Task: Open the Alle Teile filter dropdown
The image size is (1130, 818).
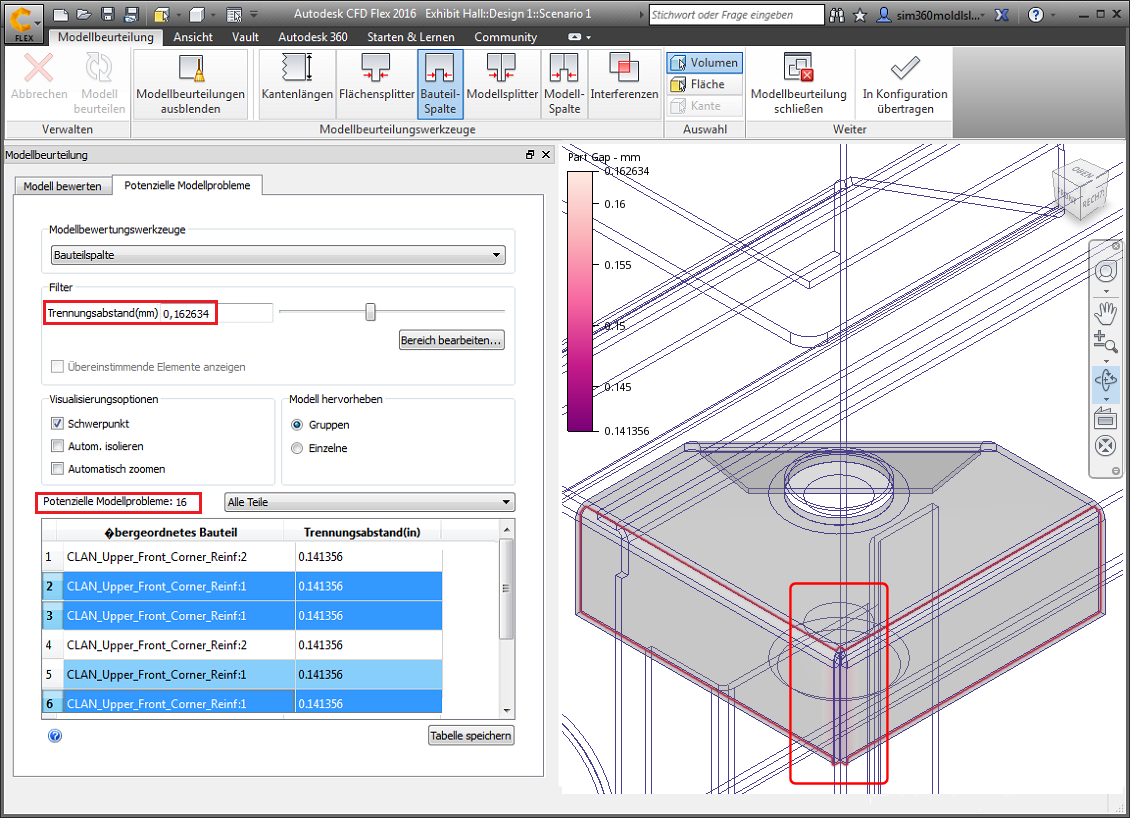Action: coord(370,502)
